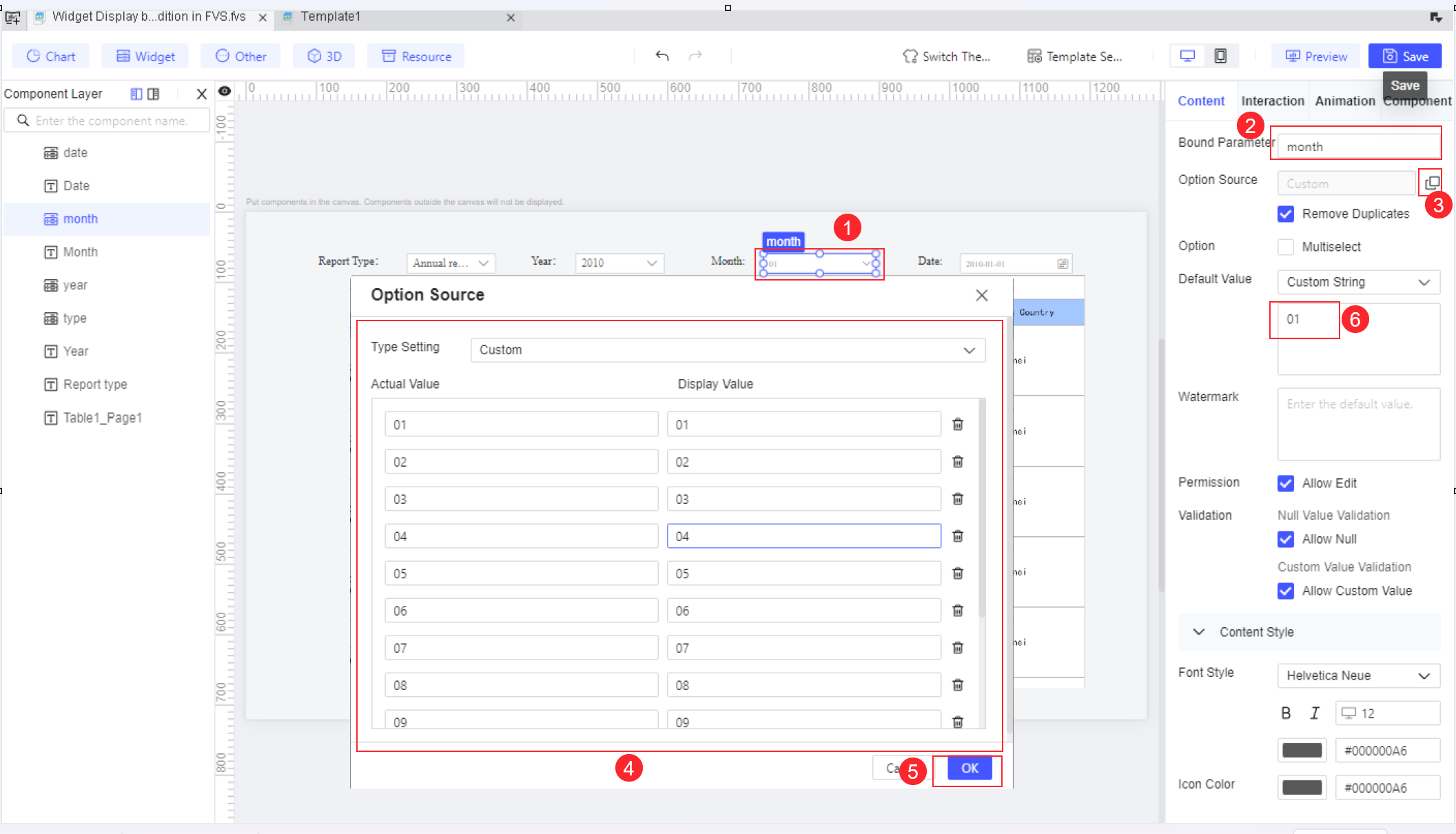Open the Widget toolbar menu
The image size is (1456, 834).
click(x=145, y=56)
